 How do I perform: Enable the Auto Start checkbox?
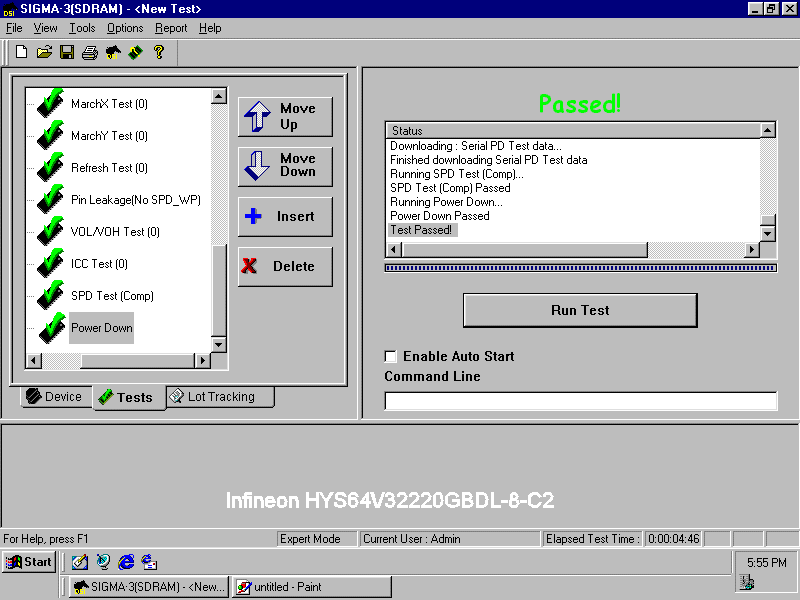(x=391, y=356)
